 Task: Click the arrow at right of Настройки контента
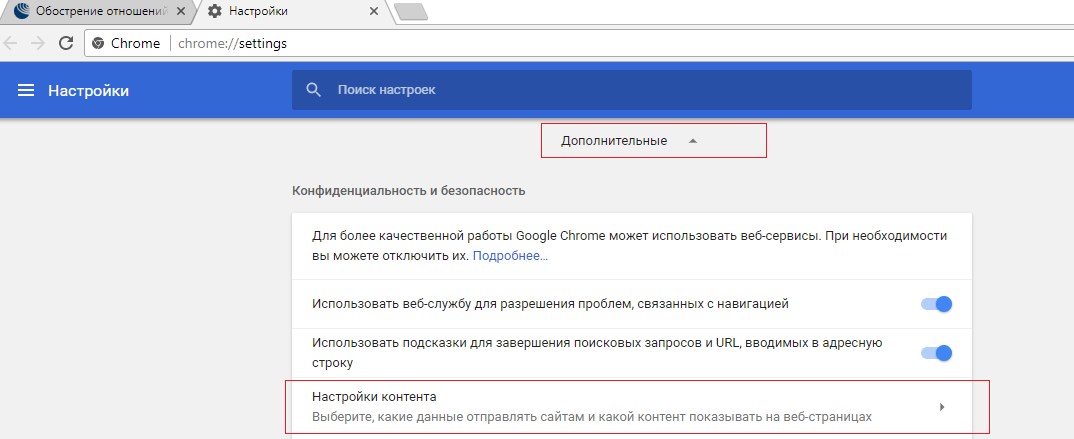coord(941,406)
